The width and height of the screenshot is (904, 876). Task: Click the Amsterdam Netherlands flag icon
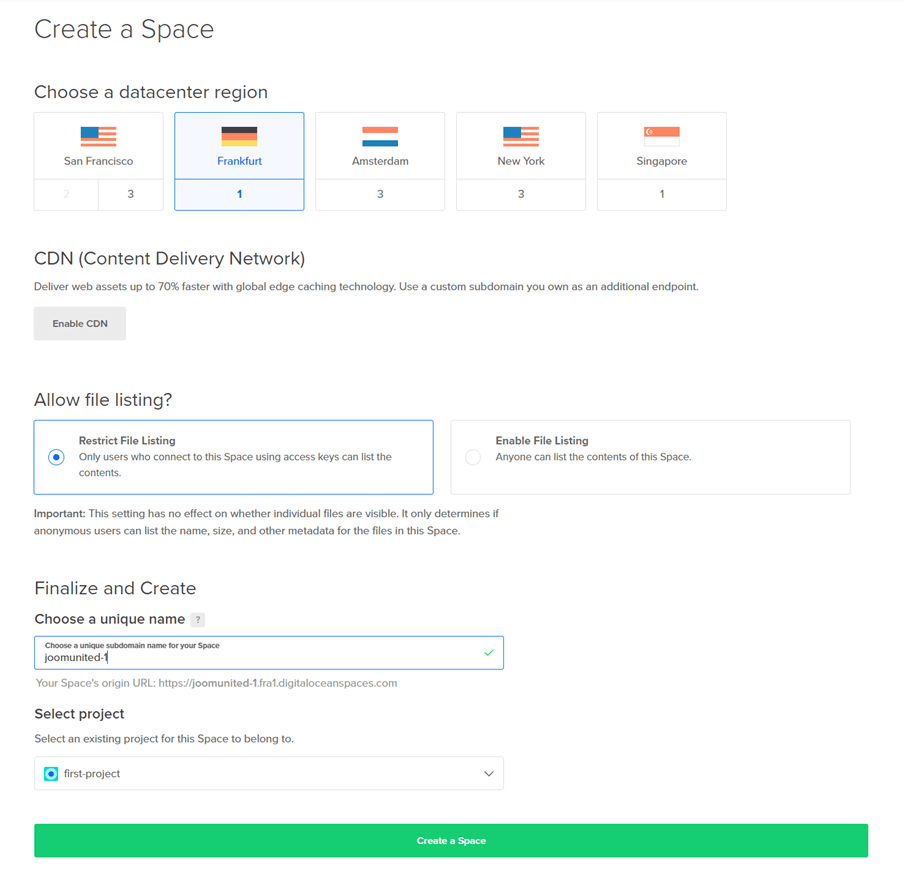click(380, 137)
